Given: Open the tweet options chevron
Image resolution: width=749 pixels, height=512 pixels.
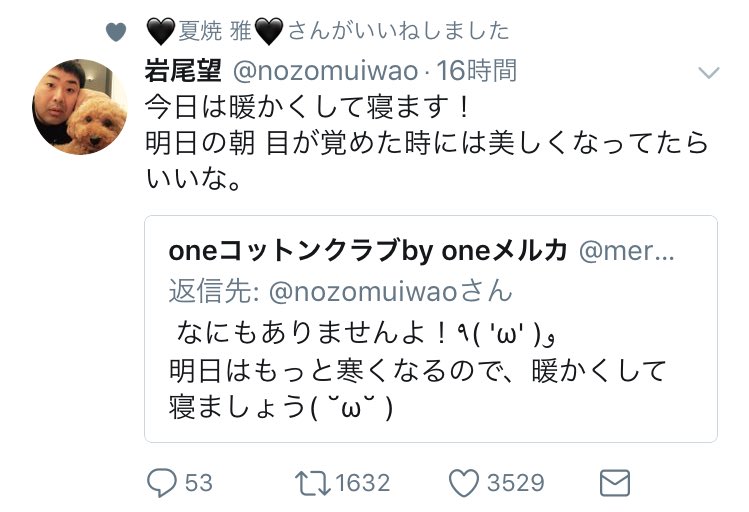Looking at the screenshot, I should click(x=708, y=73).
